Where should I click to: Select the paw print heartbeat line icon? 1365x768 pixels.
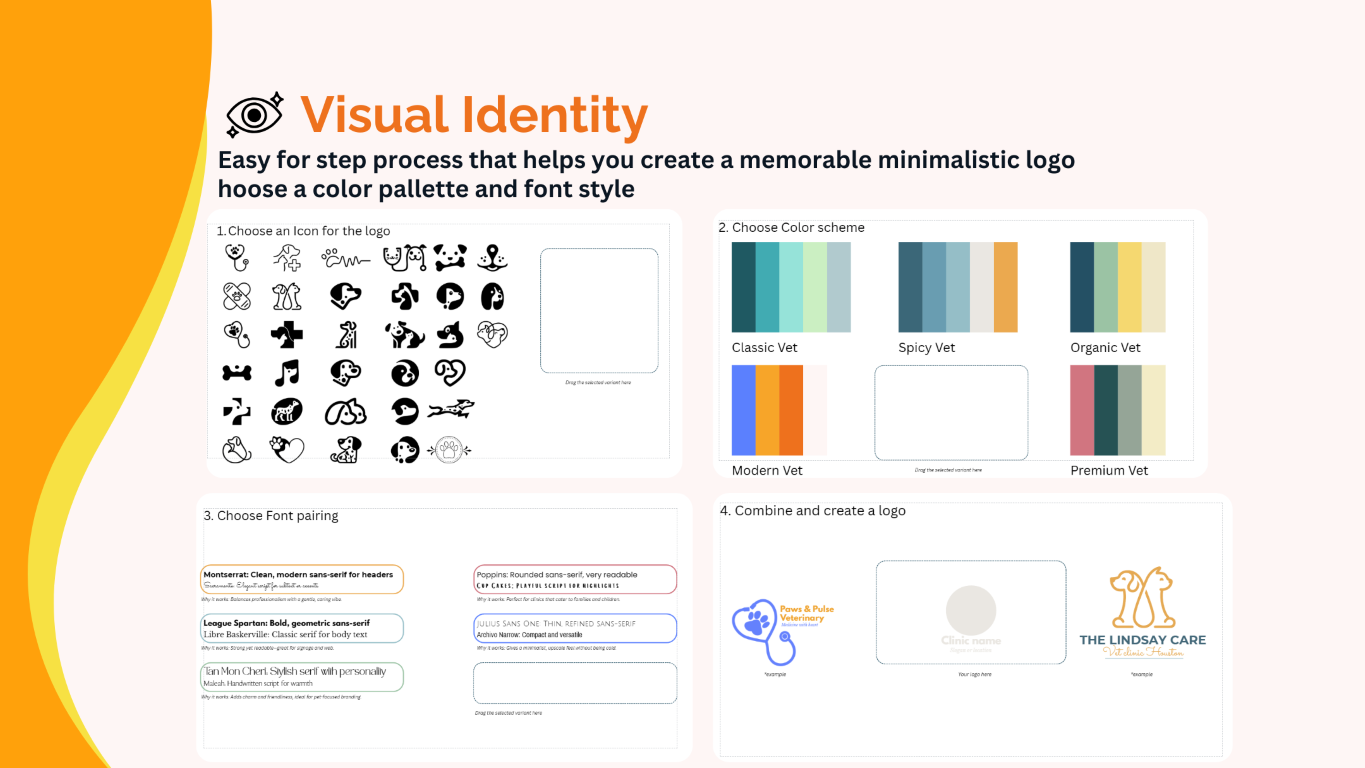point(345,259)
